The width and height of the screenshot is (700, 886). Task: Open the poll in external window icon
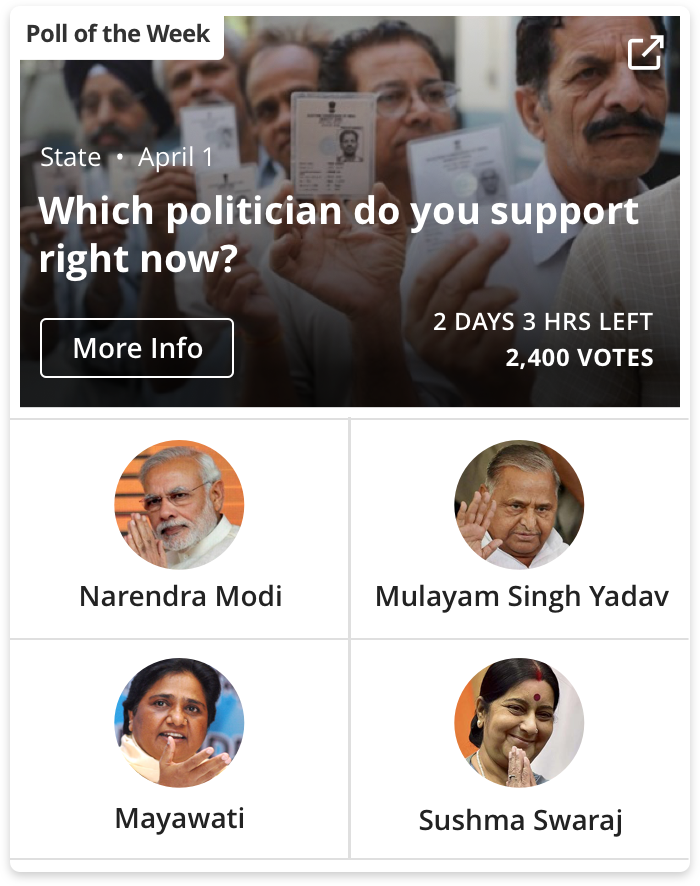tap(645, 53)
